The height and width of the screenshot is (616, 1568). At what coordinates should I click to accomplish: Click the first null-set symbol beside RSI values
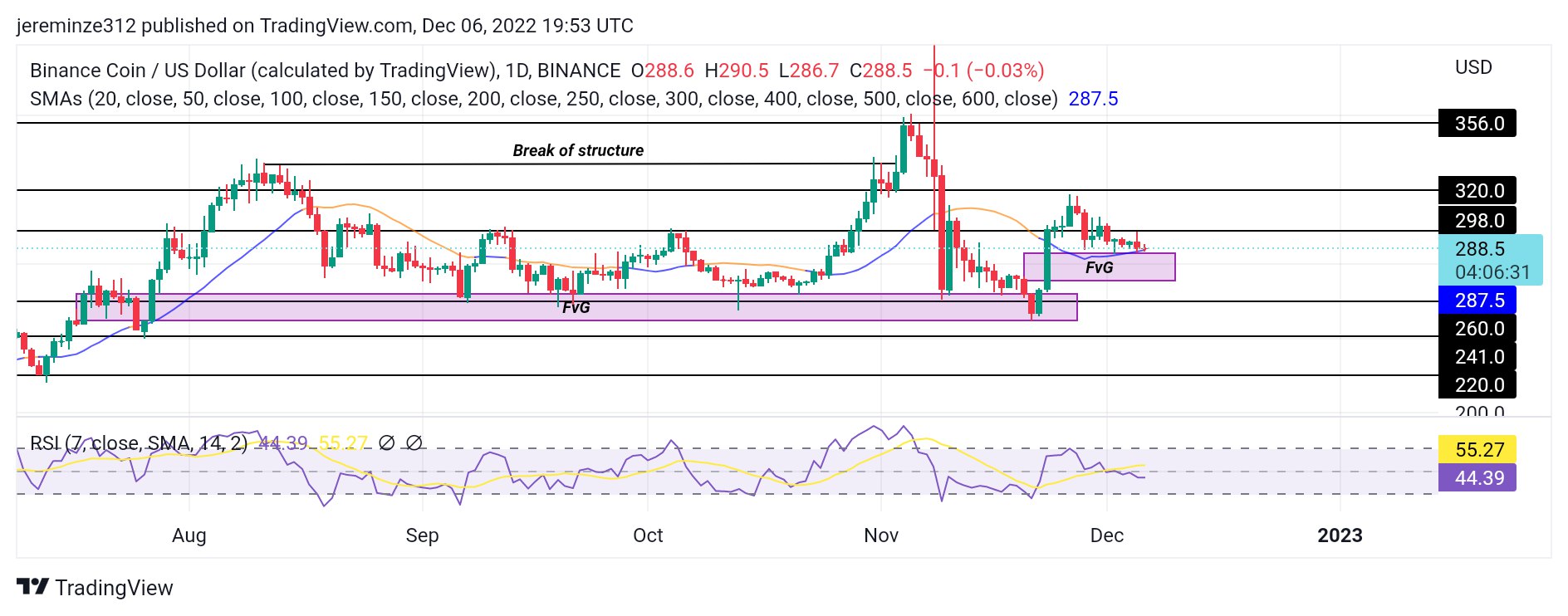click(x=386, y=443)
